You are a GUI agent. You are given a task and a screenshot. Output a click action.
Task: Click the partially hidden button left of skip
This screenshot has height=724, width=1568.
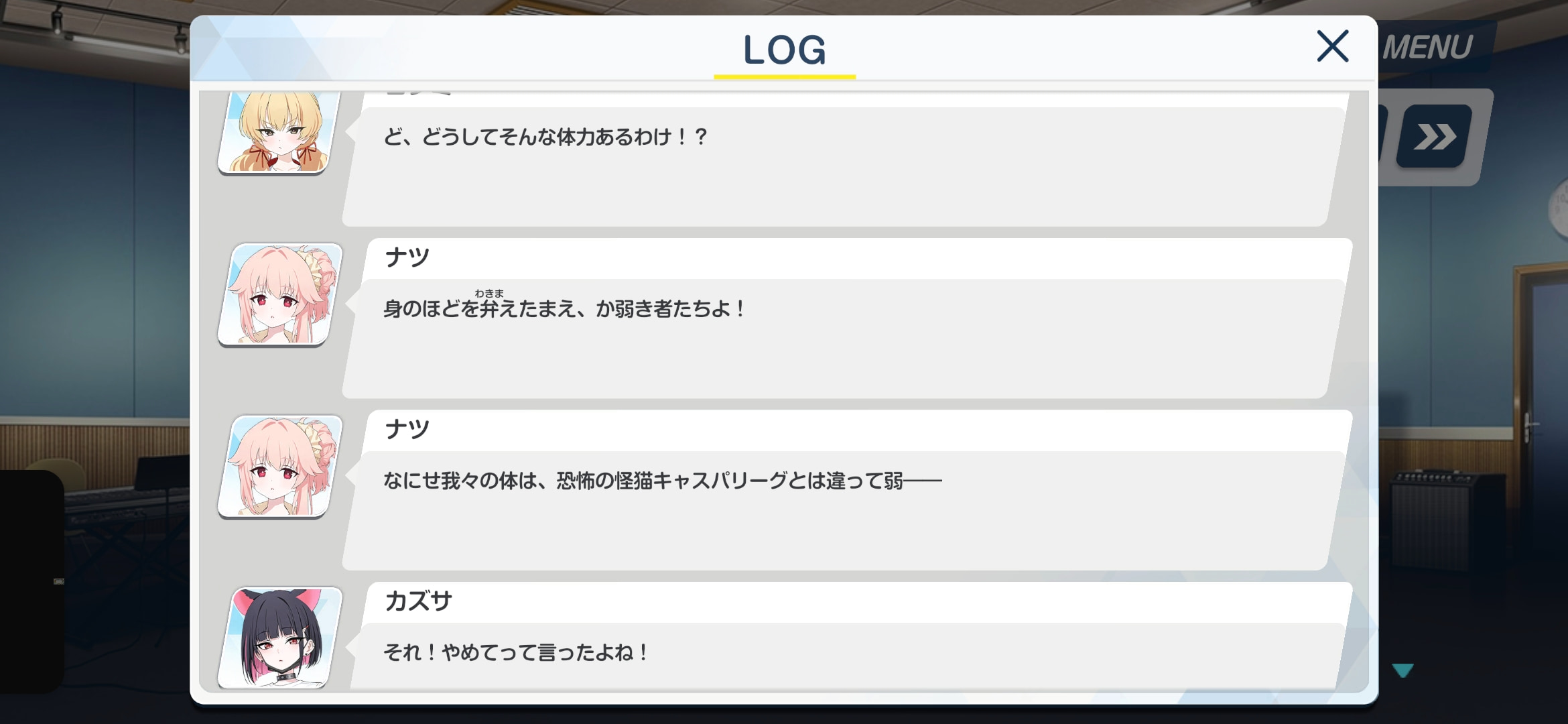click(x=1382, y=137)
